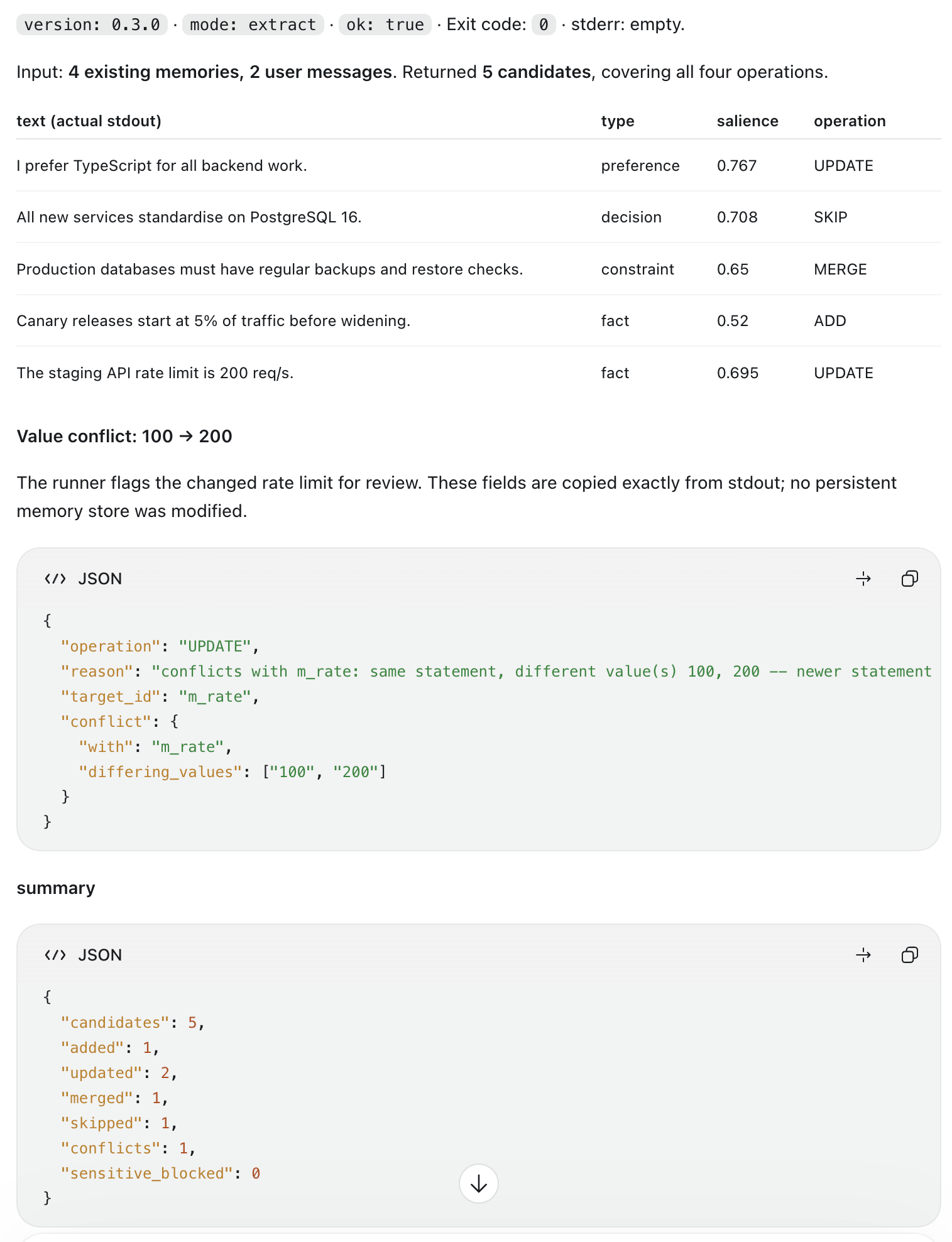Image resolution: width=952 pixels, height=1242 pixels.
Task: Toggle word wrap on summary JSON block
Action: click(x=864, y=955)
